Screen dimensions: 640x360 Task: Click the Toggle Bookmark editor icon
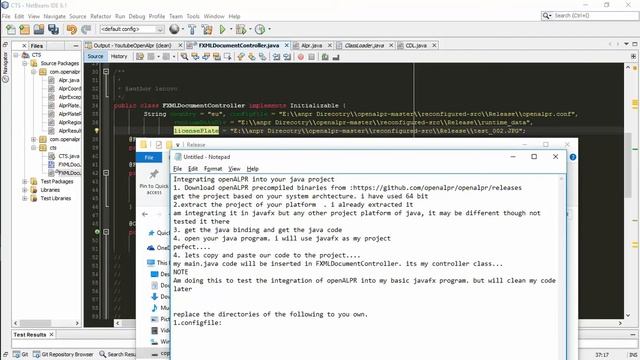coord(262,57)
